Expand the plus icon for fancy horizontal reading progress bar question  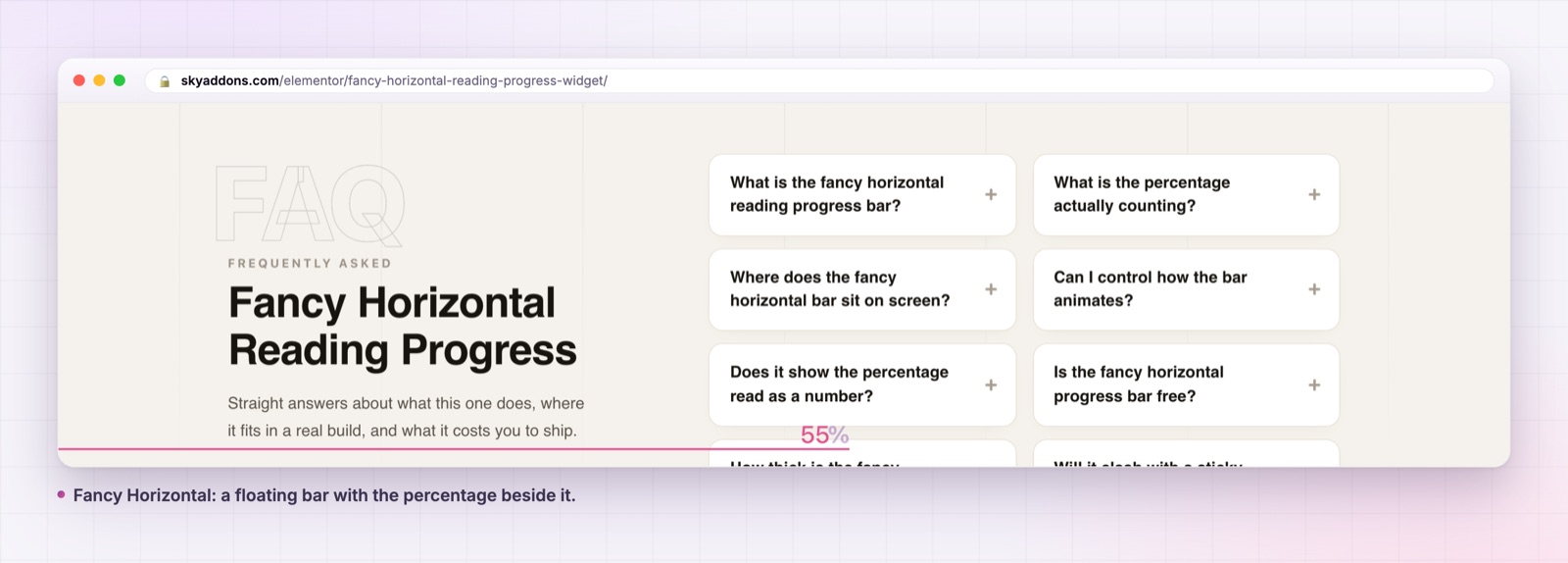coord(991,194)
